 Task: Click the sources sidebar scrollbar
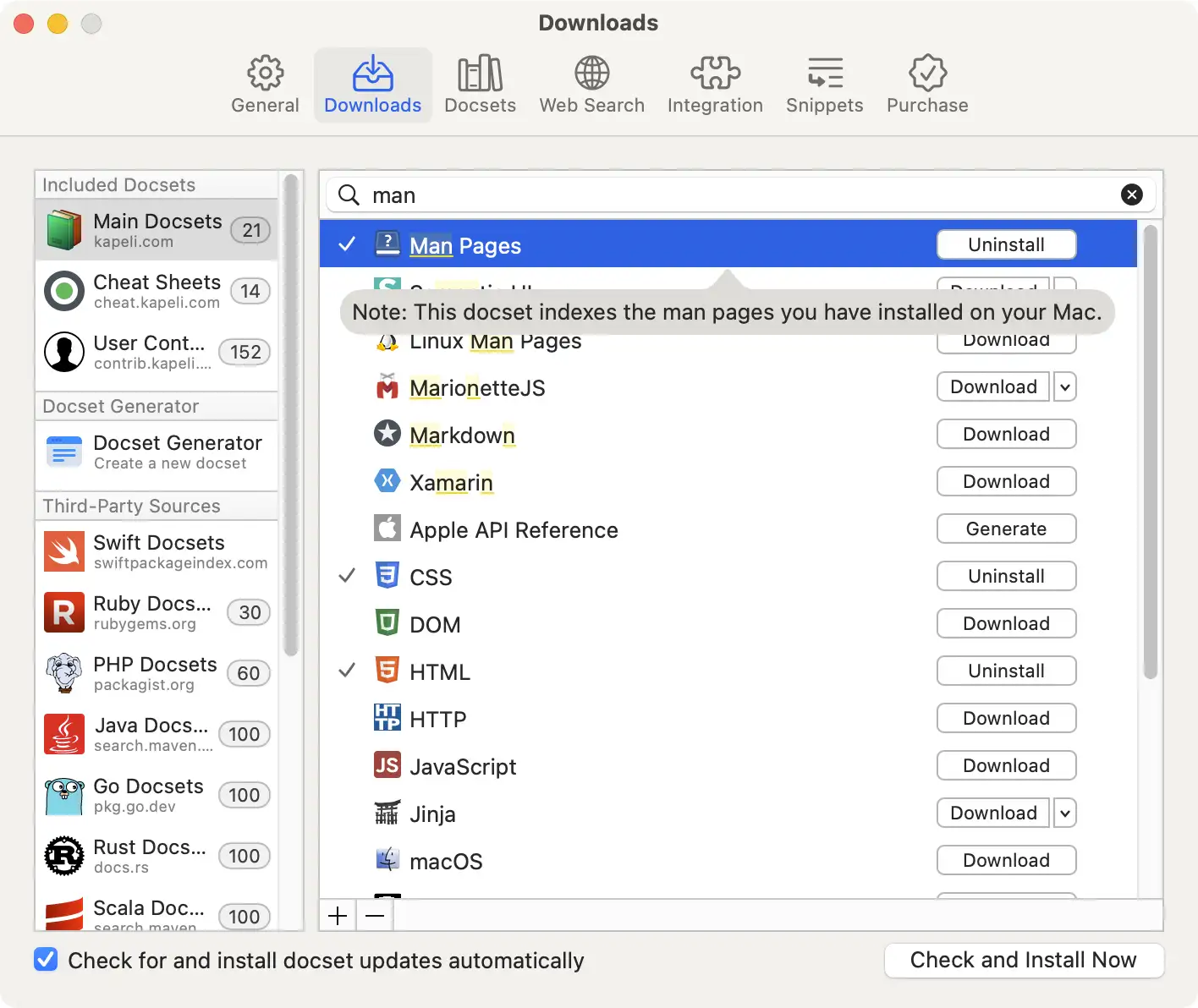pyautogui.click(x=291, y=415)
